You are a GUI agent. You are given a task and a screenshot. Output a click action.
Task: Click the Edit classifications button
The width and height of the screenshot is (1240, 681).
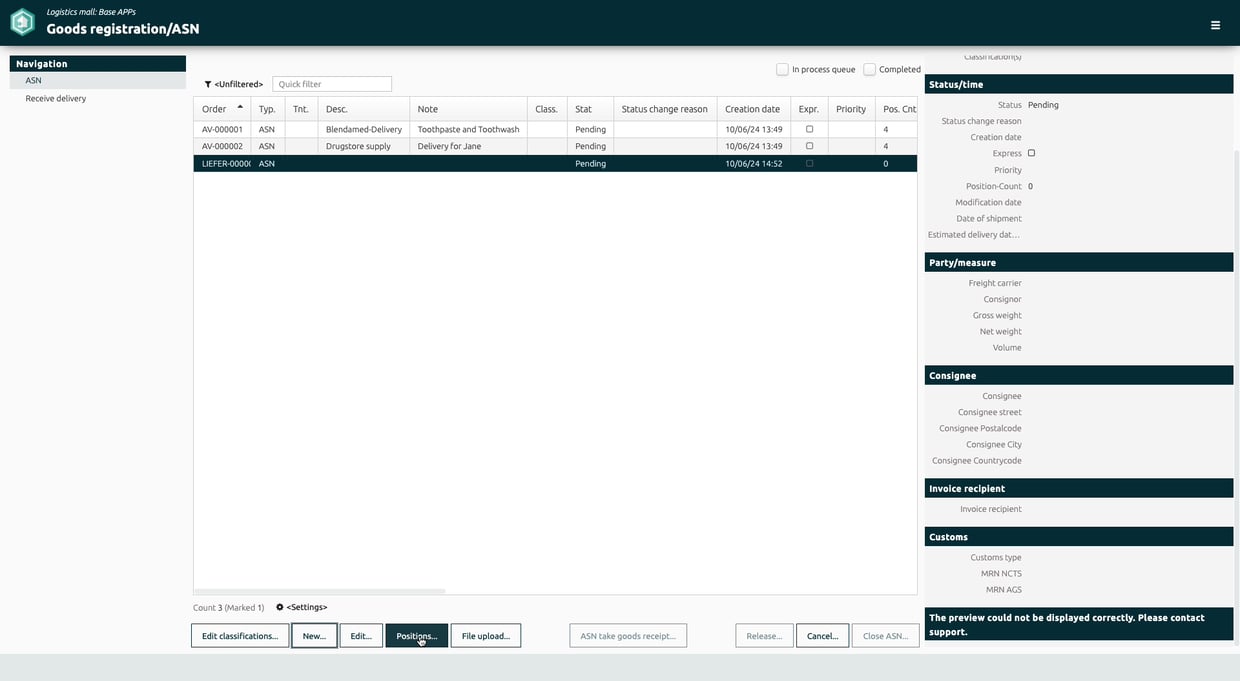240,636
